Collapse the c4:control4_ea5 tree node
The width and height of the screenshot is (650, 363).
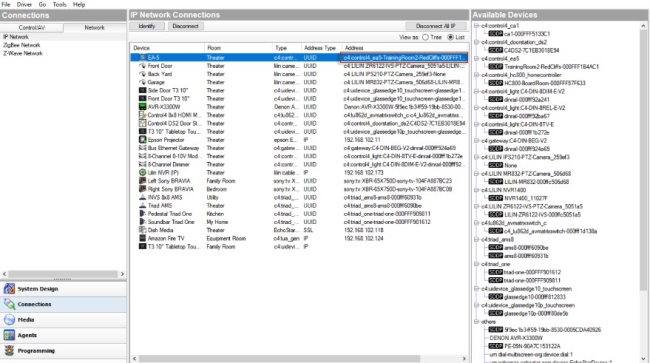tap(477, 58)
